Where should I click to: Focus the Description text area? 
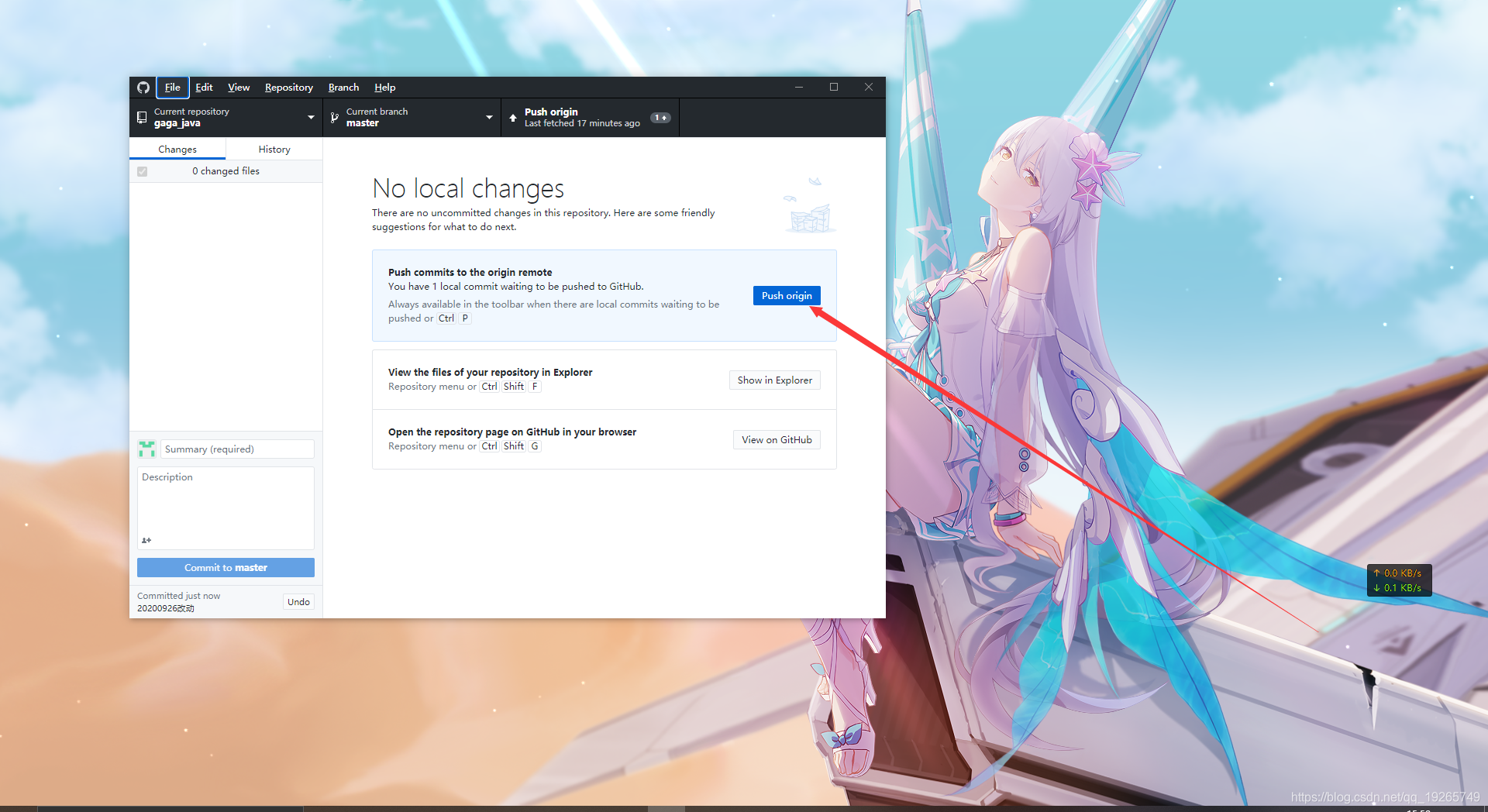[226, 507]
